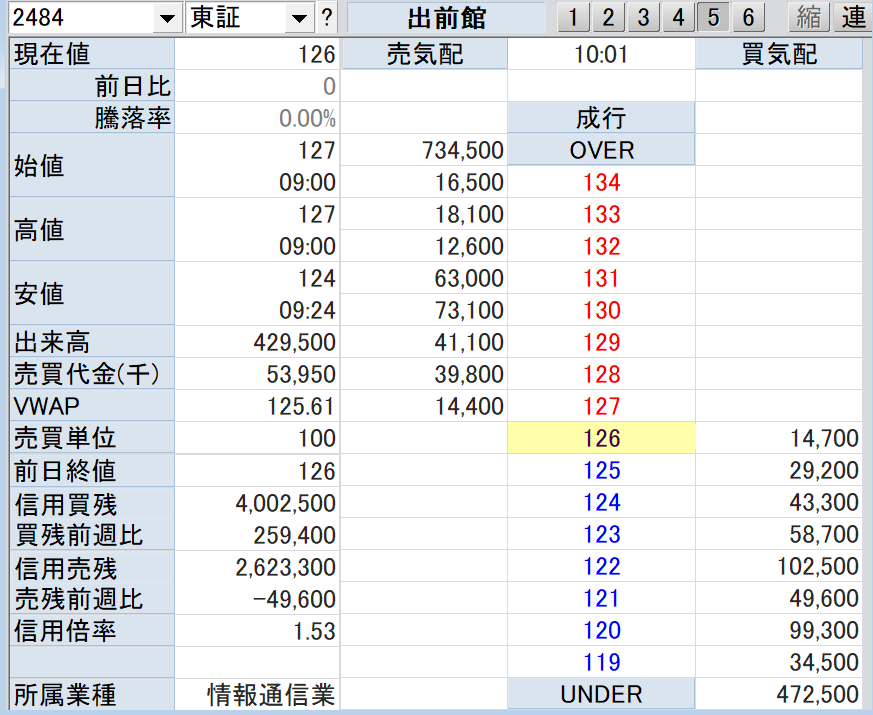Switch to board tab 1
The image size is (873, 715).
pos(573,18)
